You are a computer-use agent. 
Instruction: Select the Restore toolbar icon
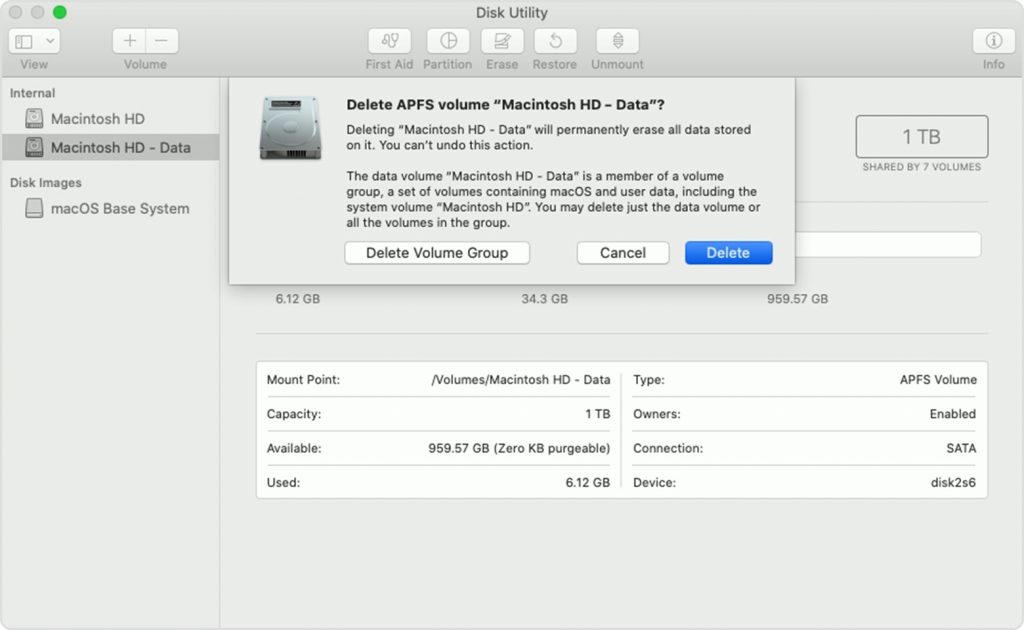[554, 41]
